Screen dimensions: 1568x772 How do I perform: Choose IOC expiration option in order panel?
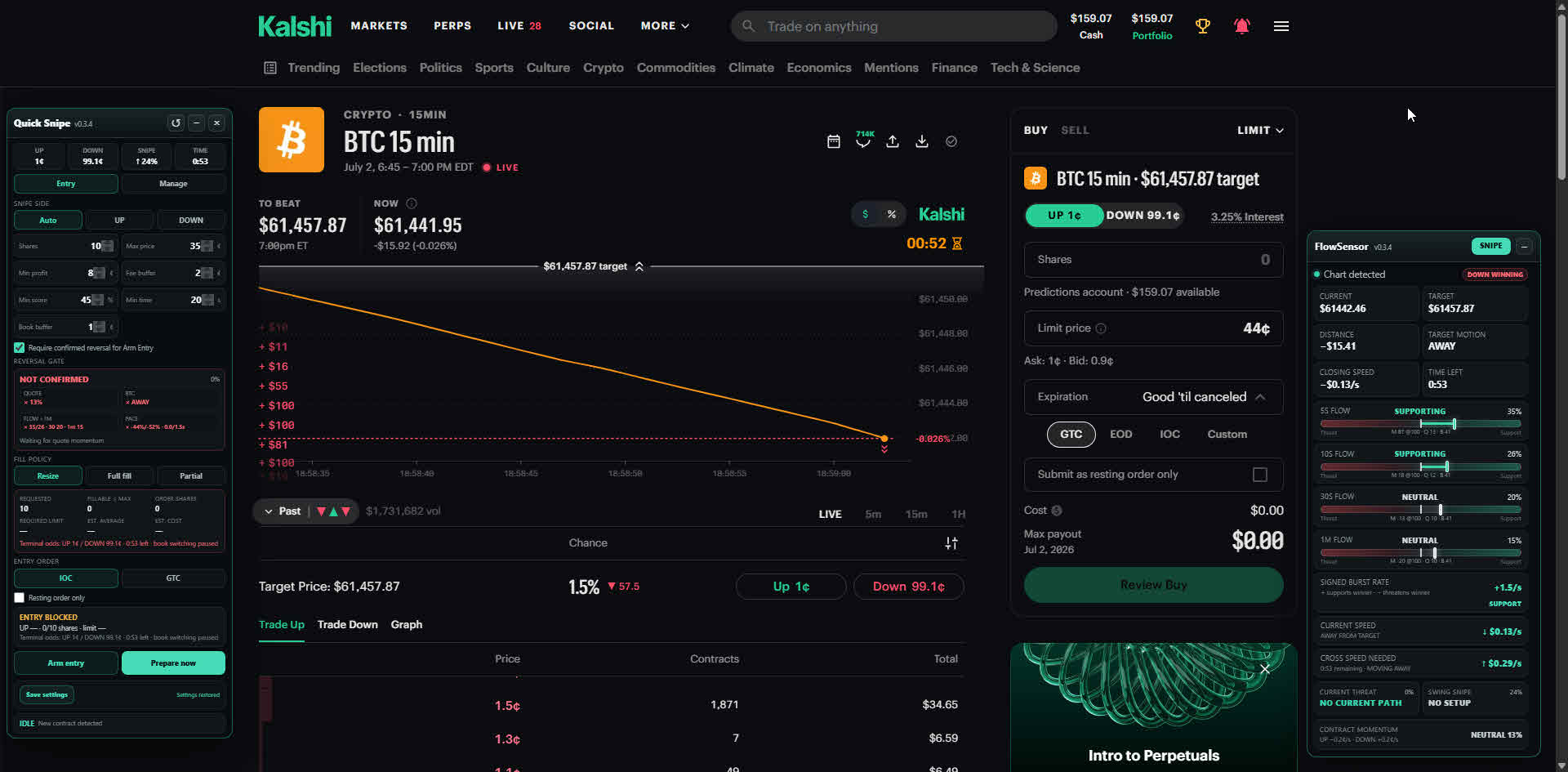coord(1169,435)
